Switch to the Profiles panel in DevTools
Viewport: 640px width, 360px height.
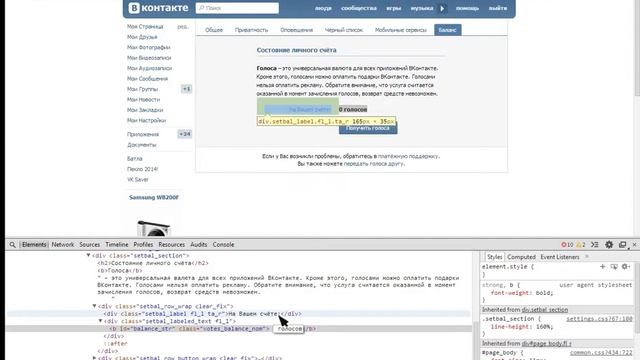pos(143,245)
